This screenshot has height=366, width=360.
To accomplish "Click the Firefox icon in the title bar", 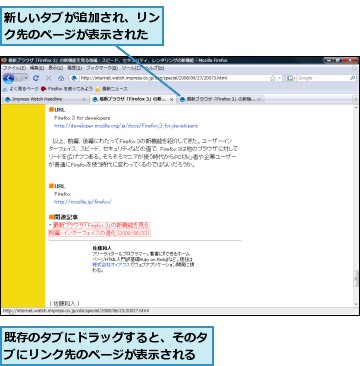I will click(x=4, y=60).
